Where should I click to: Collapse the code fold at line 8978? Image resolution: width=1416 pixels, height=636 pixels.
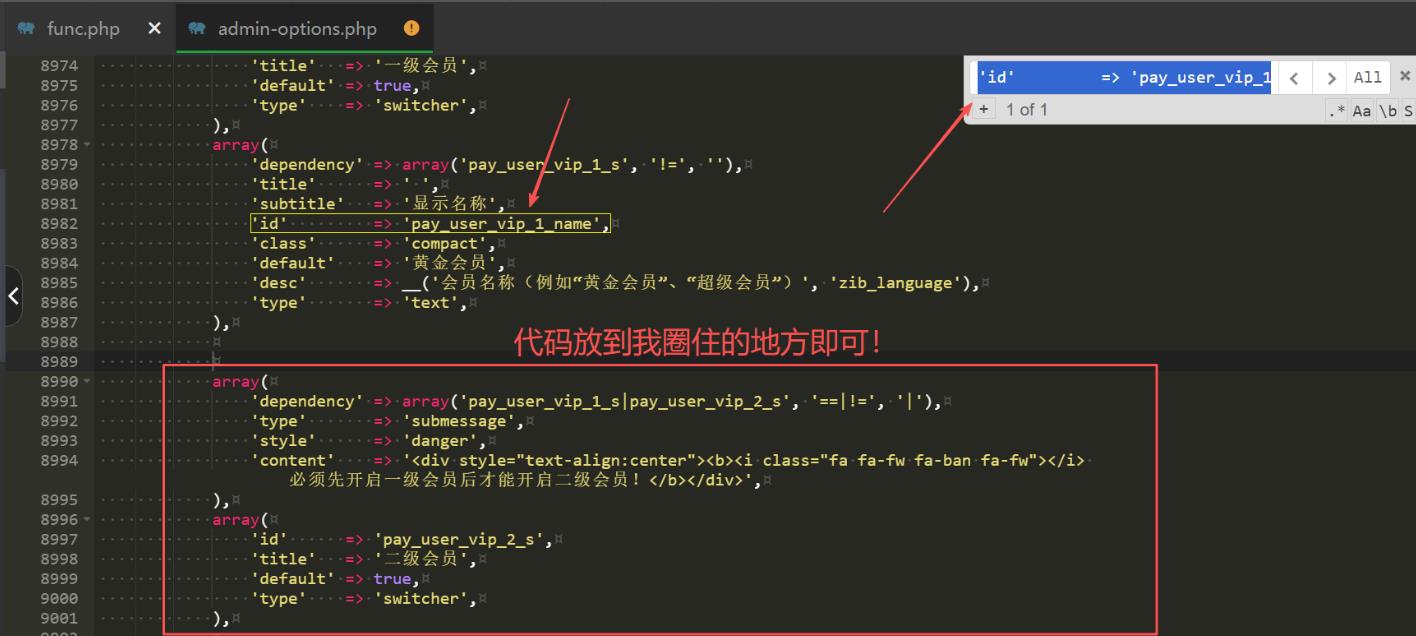tap(87, 145)
